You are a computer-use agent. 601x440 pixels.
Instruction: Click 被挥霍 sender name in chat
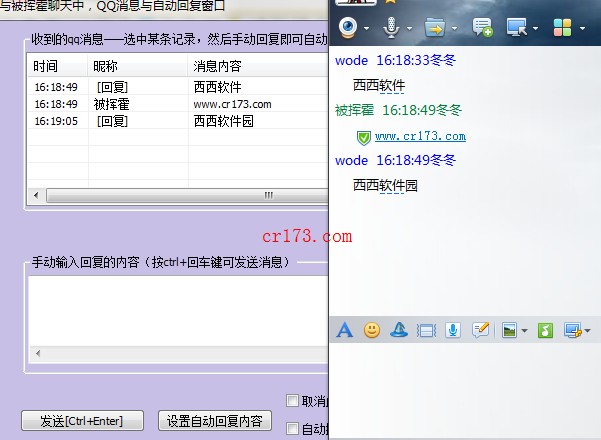(x=355, y=110)
